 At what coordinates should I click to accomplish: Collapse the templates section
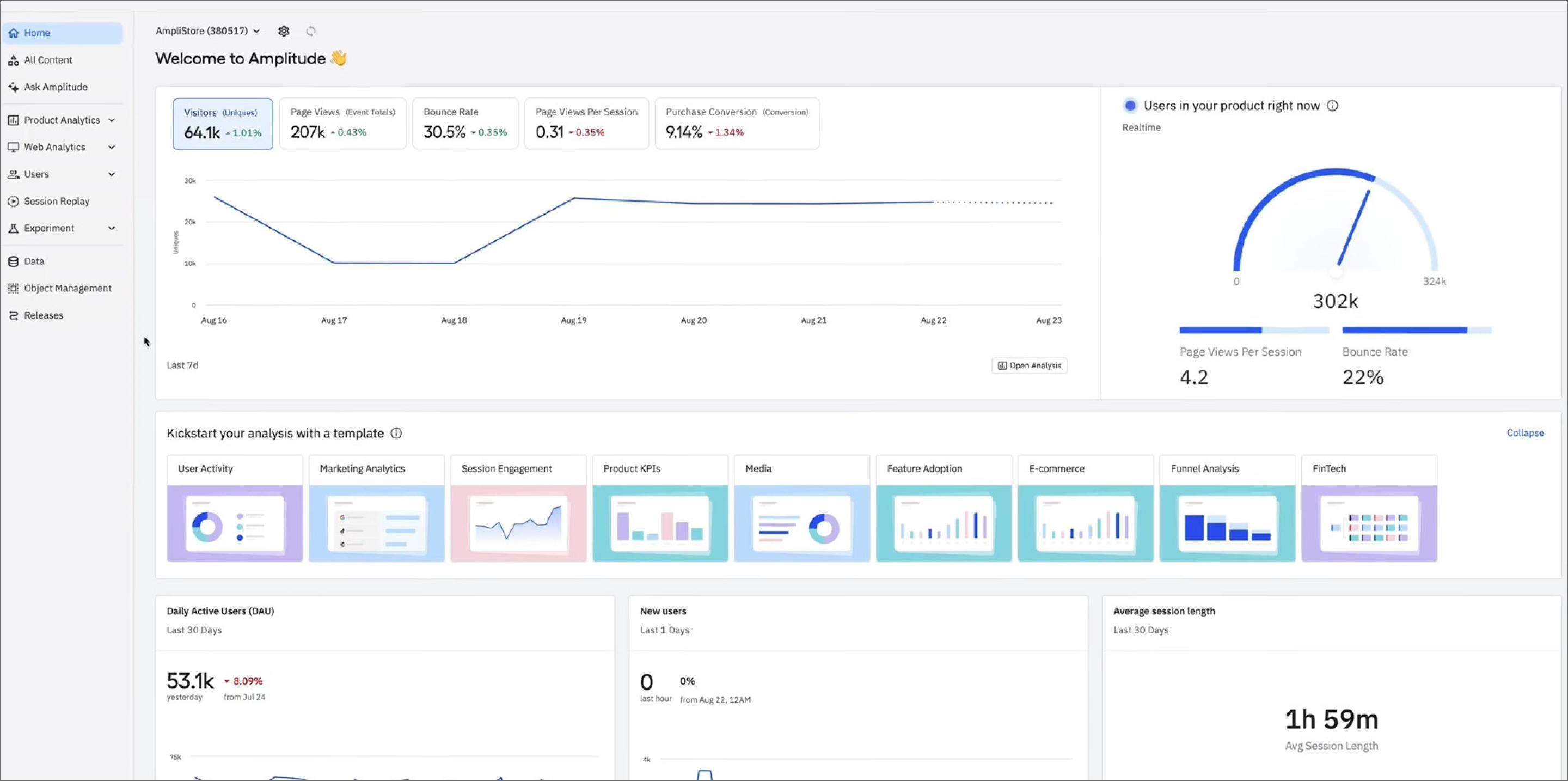click(1525, 433)
